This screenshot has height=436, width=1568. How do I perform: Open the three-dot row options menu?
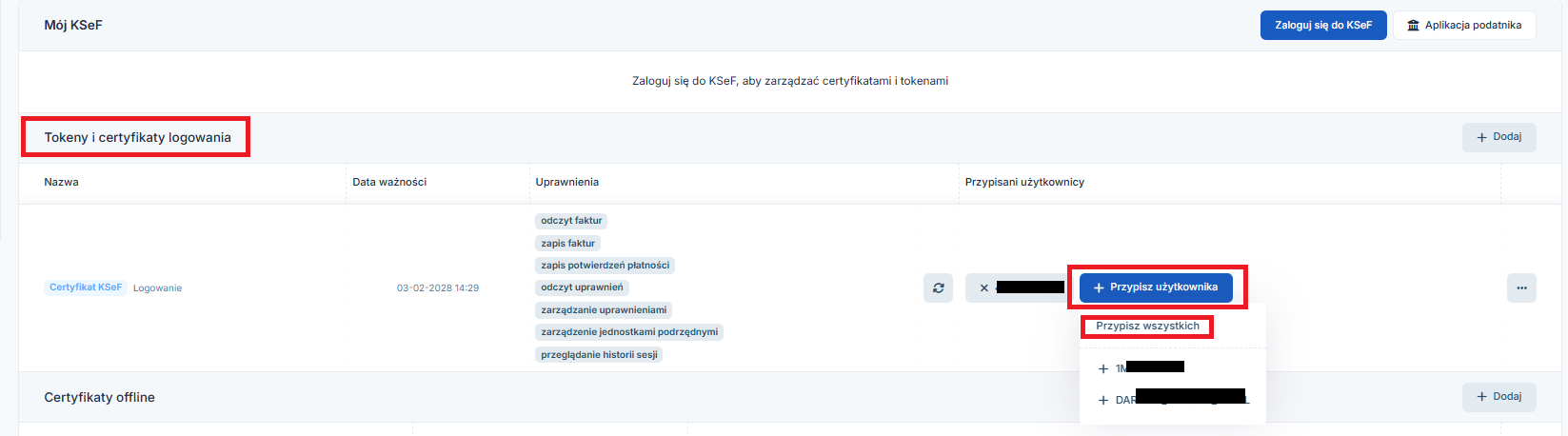1520,287
